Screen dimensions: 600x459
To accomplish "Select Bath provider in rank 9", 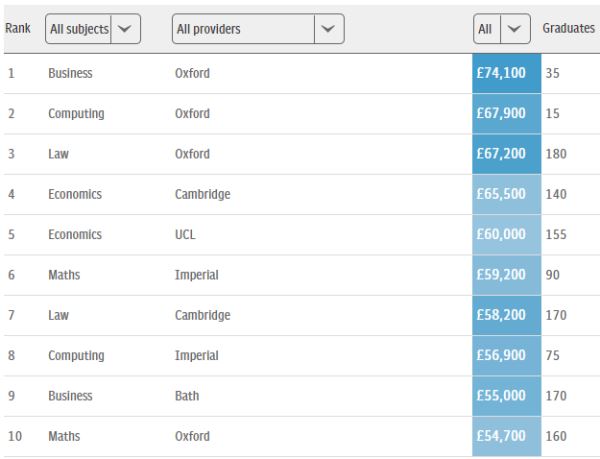I will (186, 396).
